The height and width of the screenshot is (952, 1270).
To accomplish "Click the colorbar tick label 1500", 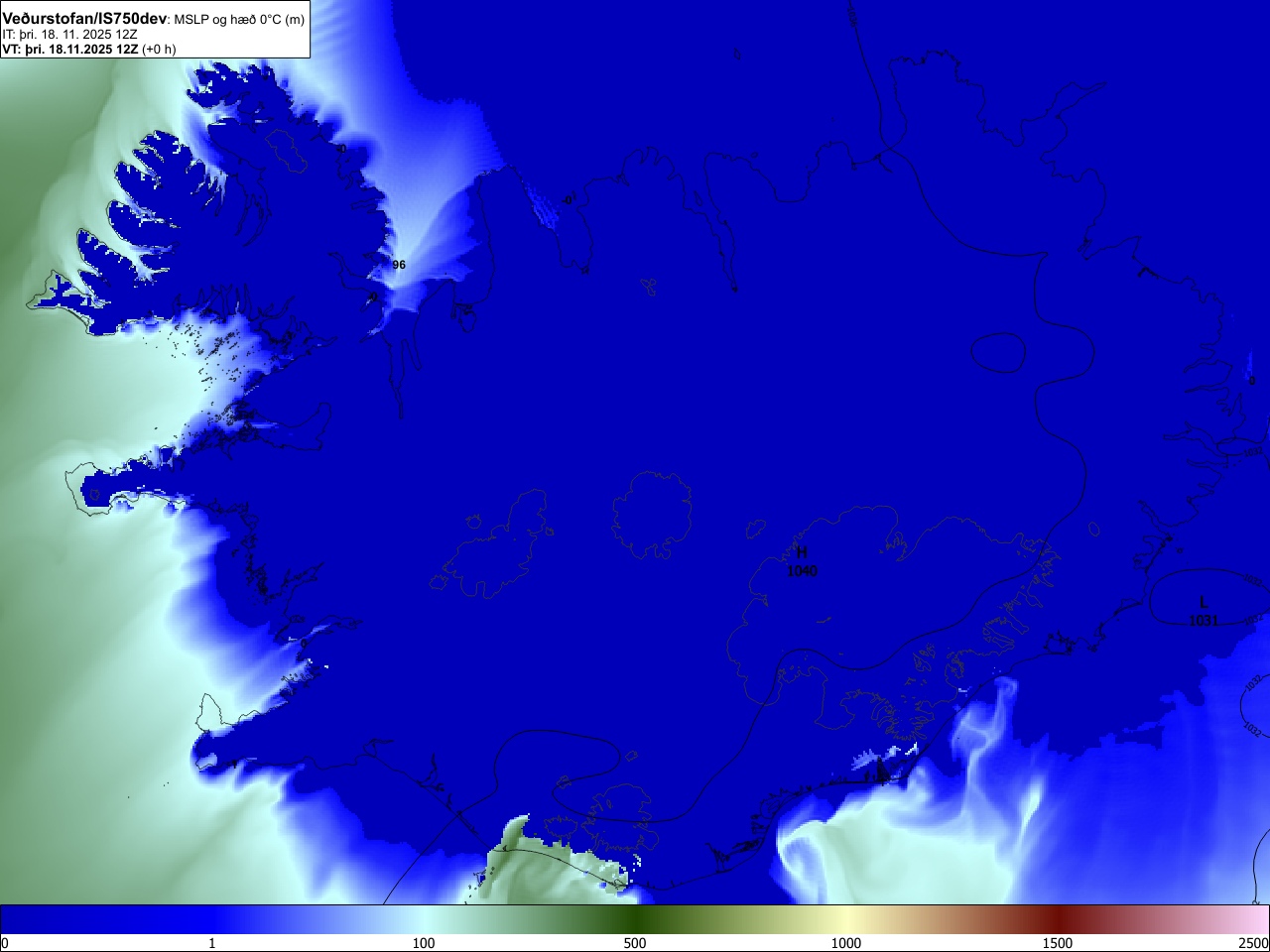I will (1058, 943).
